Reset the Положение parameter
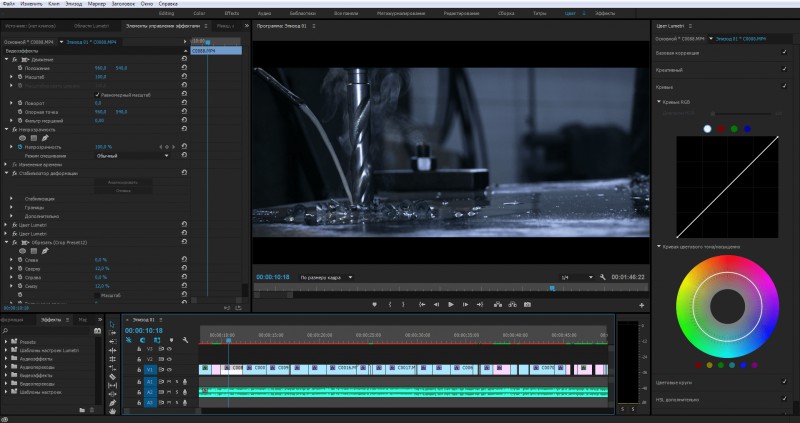 [184, 68]
